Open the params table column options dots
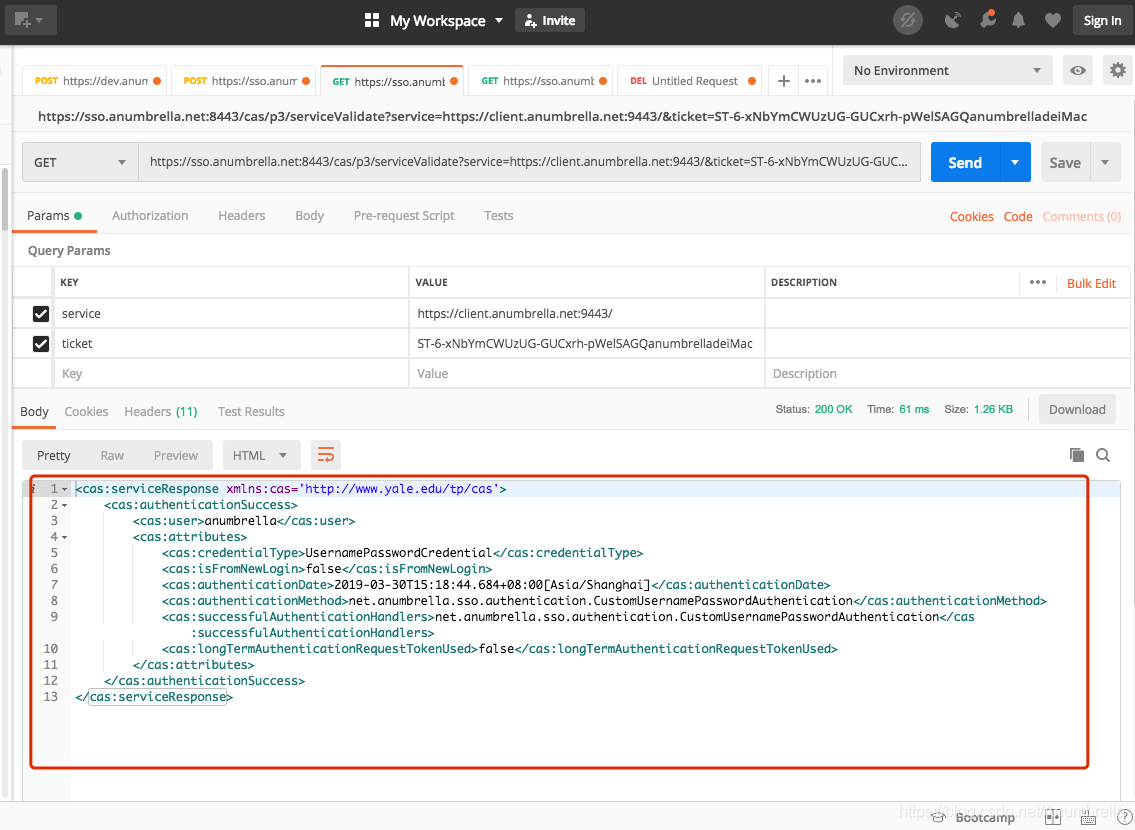The image size is (1135, 830). (1037, 282)
